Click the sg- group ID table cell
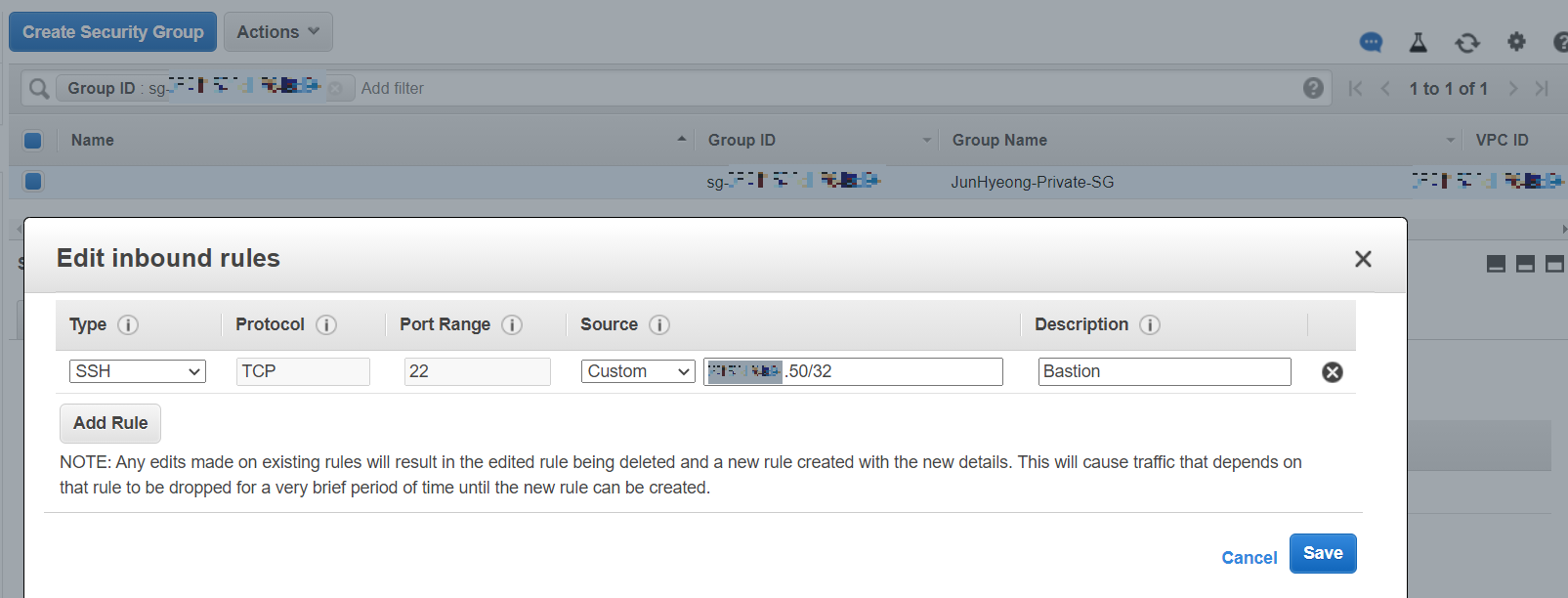 793,181
